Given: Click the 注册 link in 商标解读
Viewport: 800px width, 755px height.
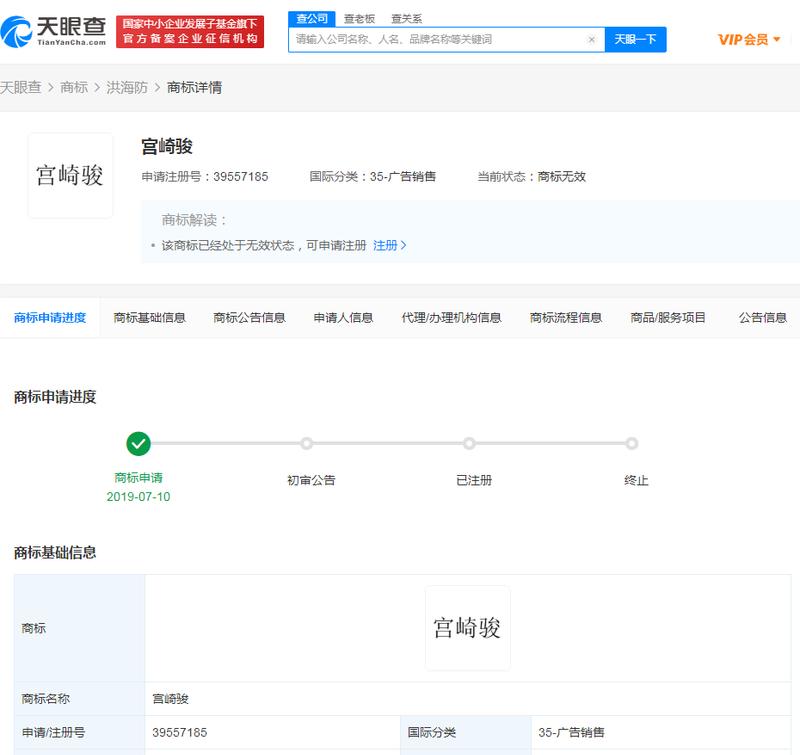Looking at the screenshot, I should (389, 245).
